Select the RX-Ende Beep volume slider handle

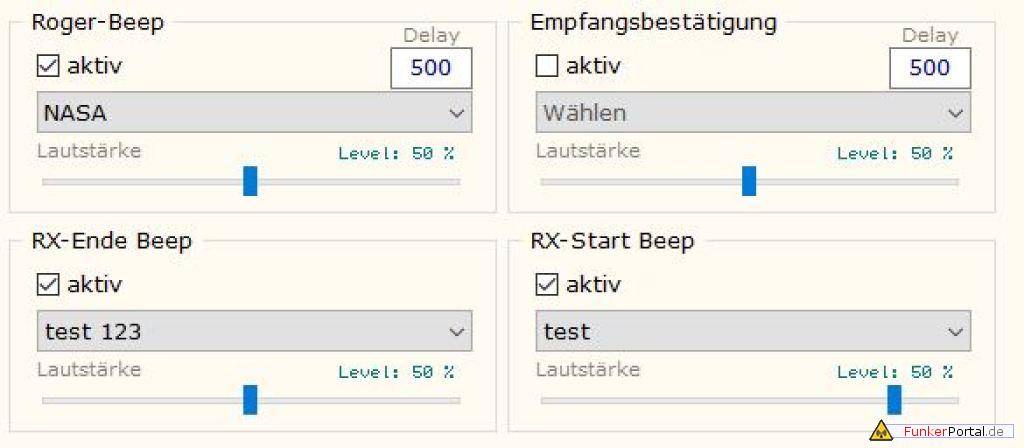(x=250, y=399)
